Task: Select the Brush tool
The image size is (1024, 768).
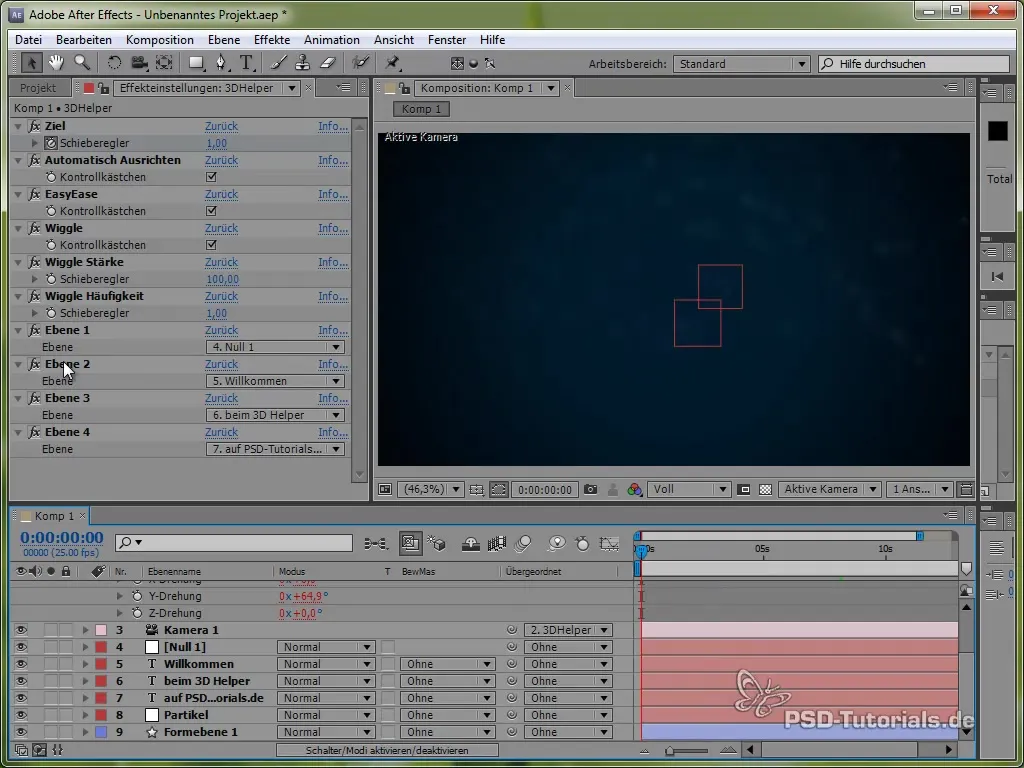Action: pyautogui.click(x=279, y=63)
